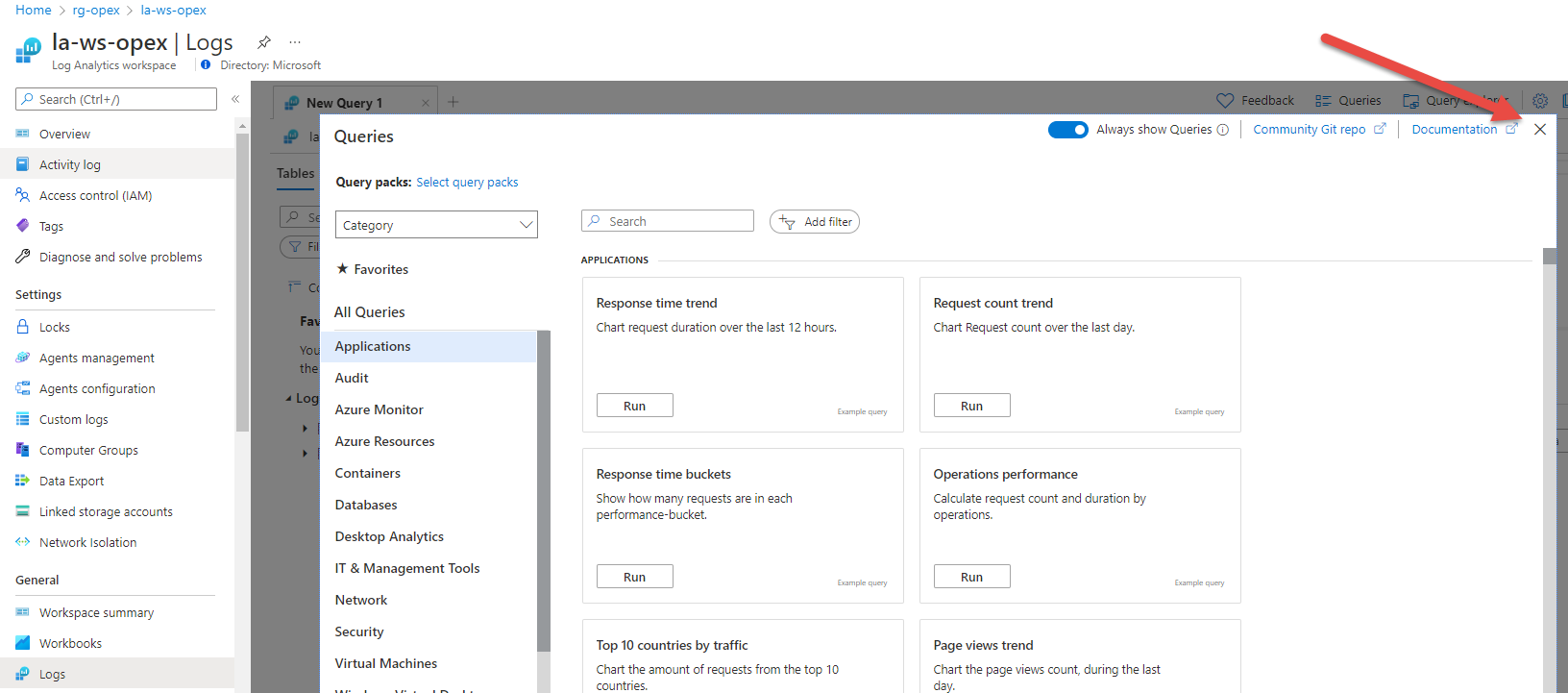Go to the rg-opex breadcrumb
Screen dimensions: 1568x693
tap(96, 10)
